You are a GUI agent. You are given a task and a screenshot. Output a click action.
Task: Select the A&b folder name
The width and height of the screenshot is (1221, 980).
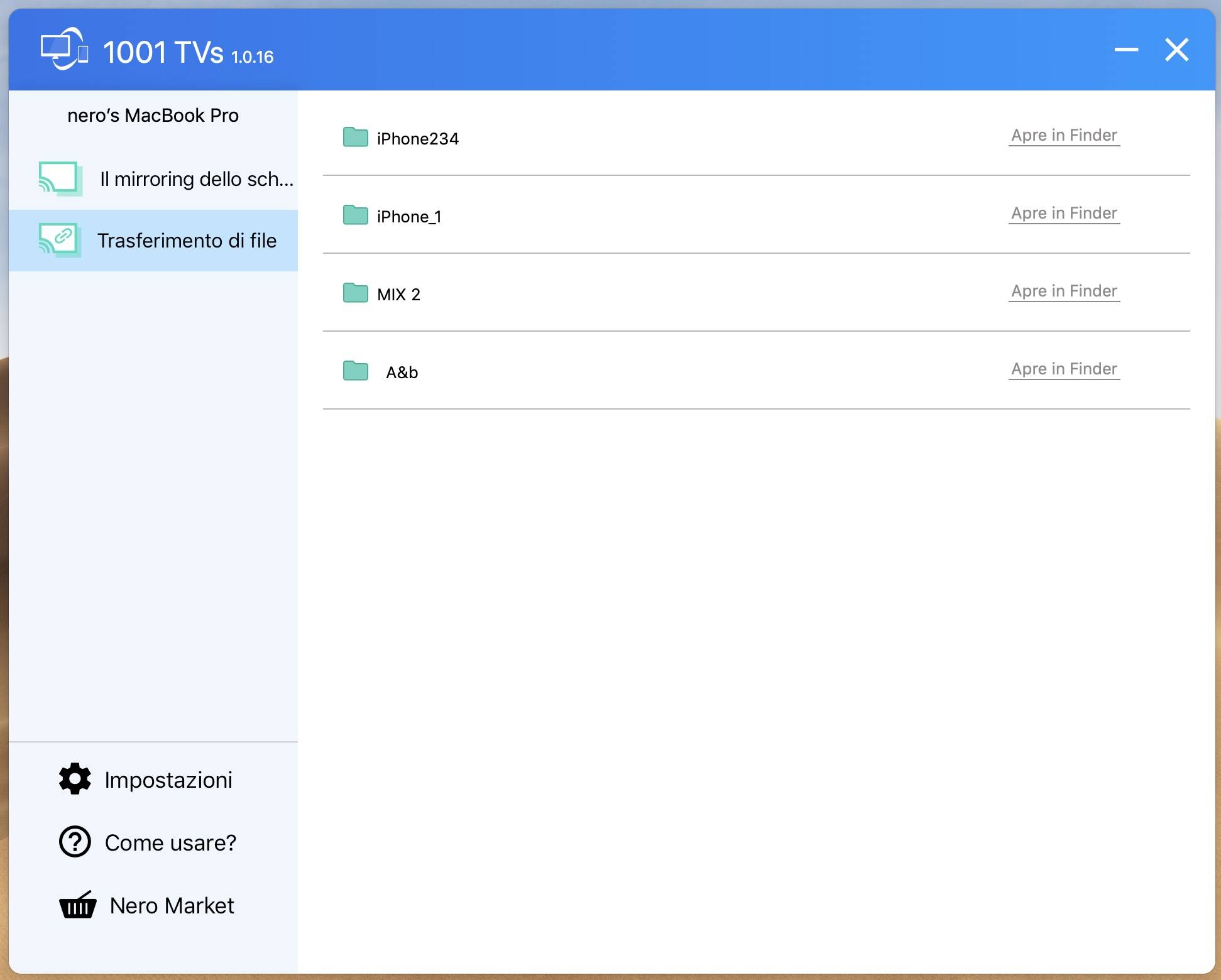402,373
